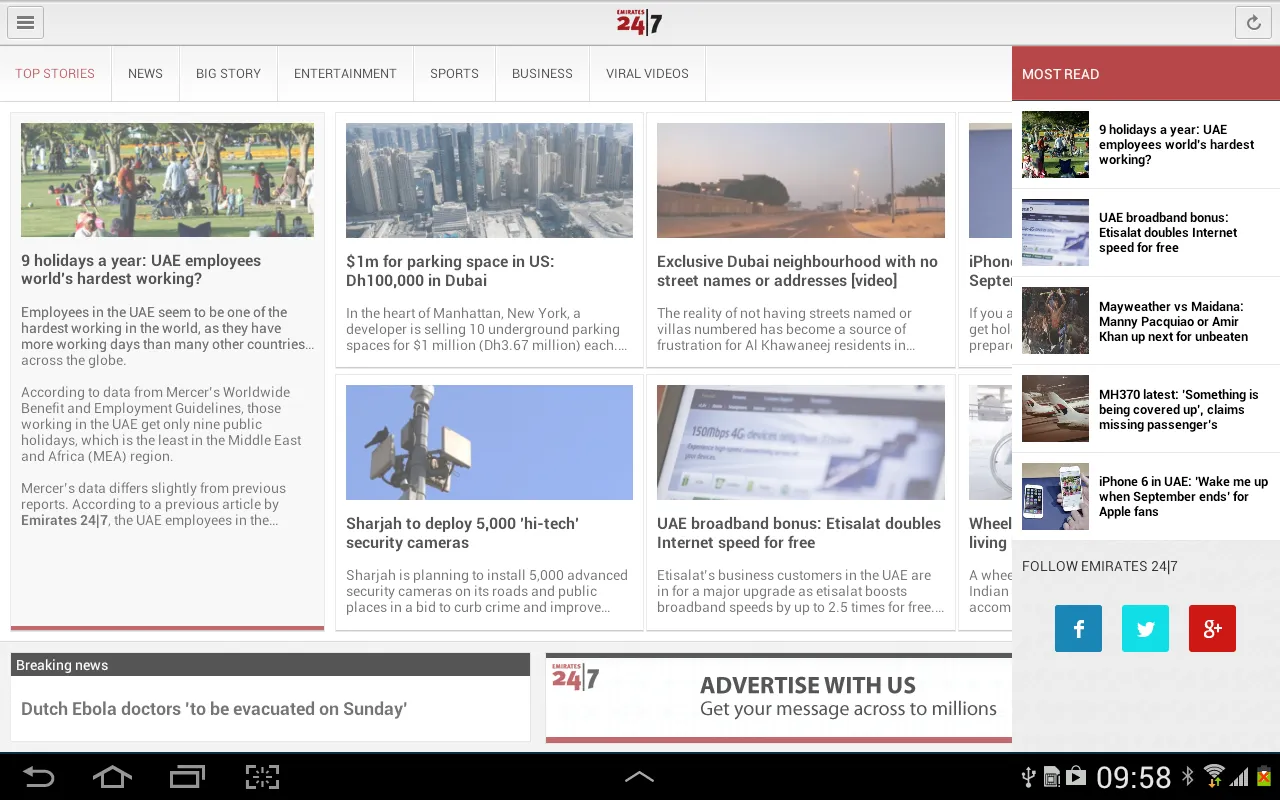The image size is (1280, 800).
Task: Open 'UAE broadband bonus' headline in grid
Action: click(799, 533)
